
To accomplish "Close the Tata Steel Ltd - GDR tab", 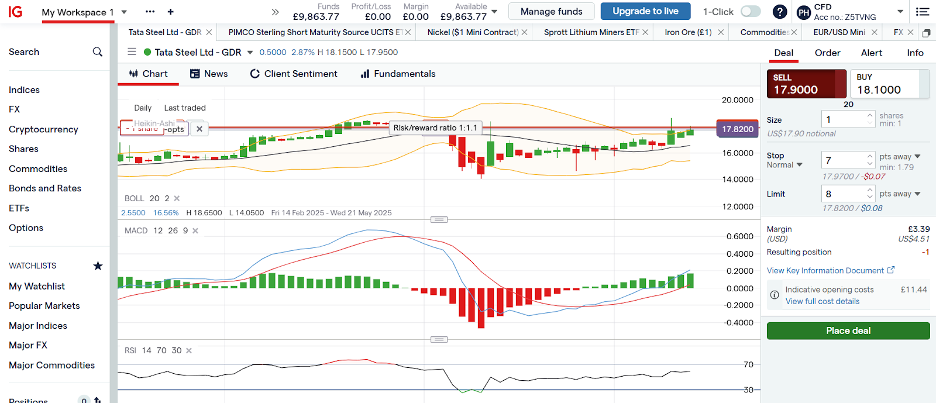I will click(x=208, y=32).
